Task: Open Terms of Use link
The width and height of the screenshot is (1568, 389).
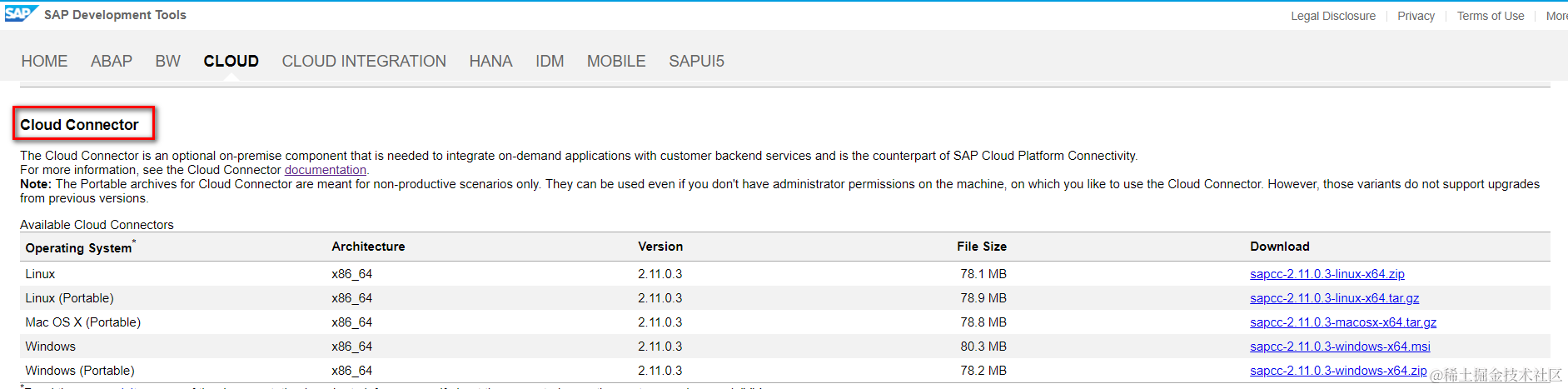Action: pos(1491,16)
